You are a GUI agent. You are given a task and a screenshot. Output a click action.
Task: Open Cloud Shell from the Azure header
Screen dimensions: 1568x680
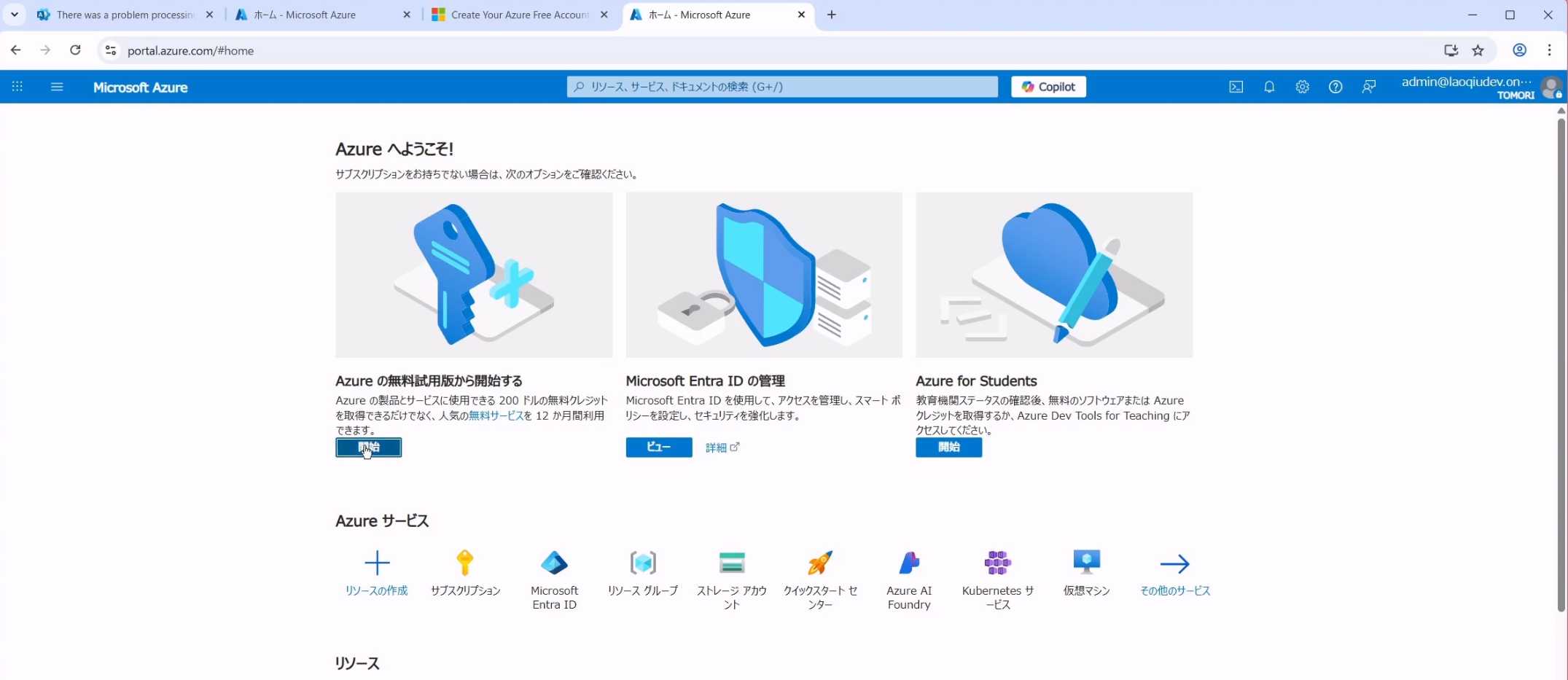[1236, 87]
